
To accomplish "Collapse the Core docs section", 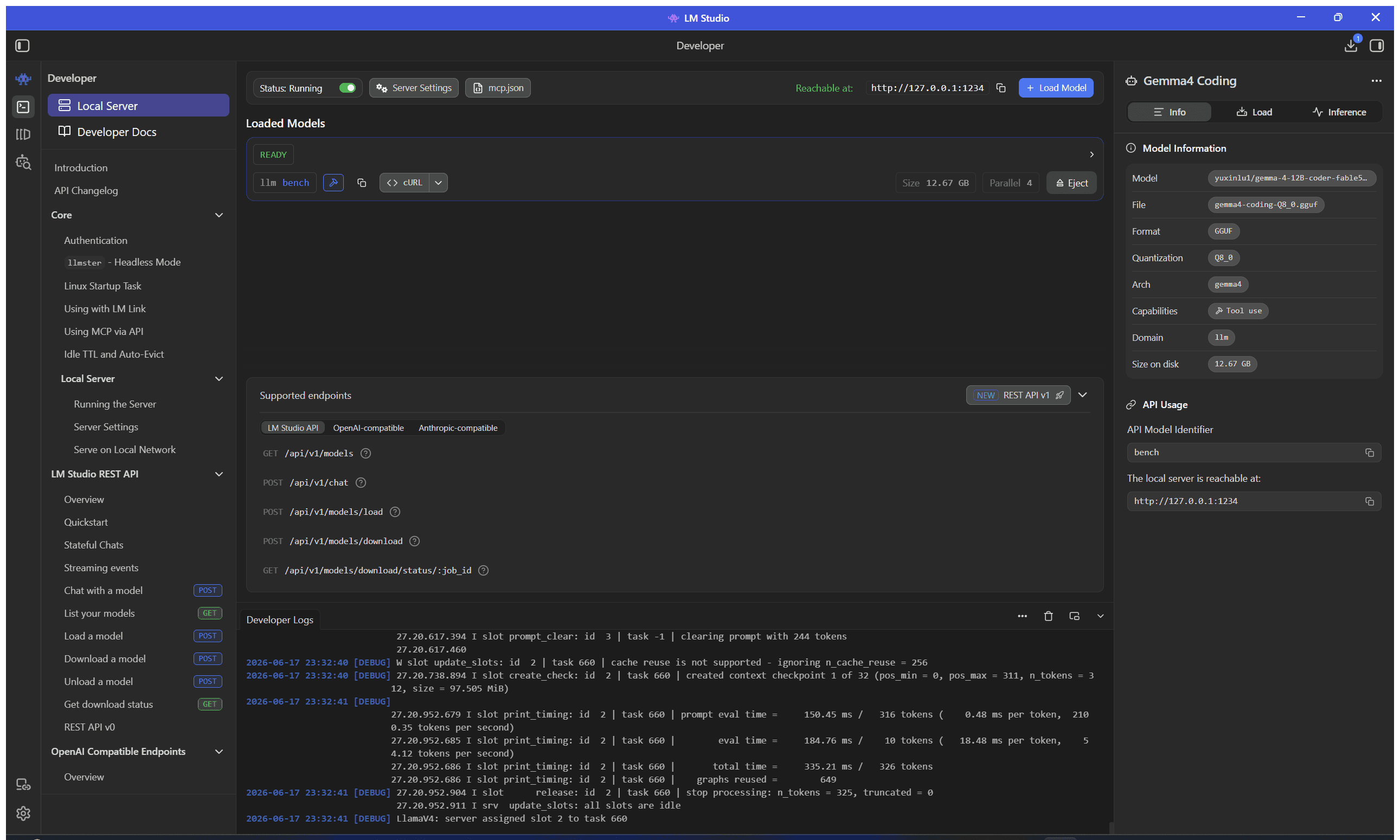I will [219, 215].
